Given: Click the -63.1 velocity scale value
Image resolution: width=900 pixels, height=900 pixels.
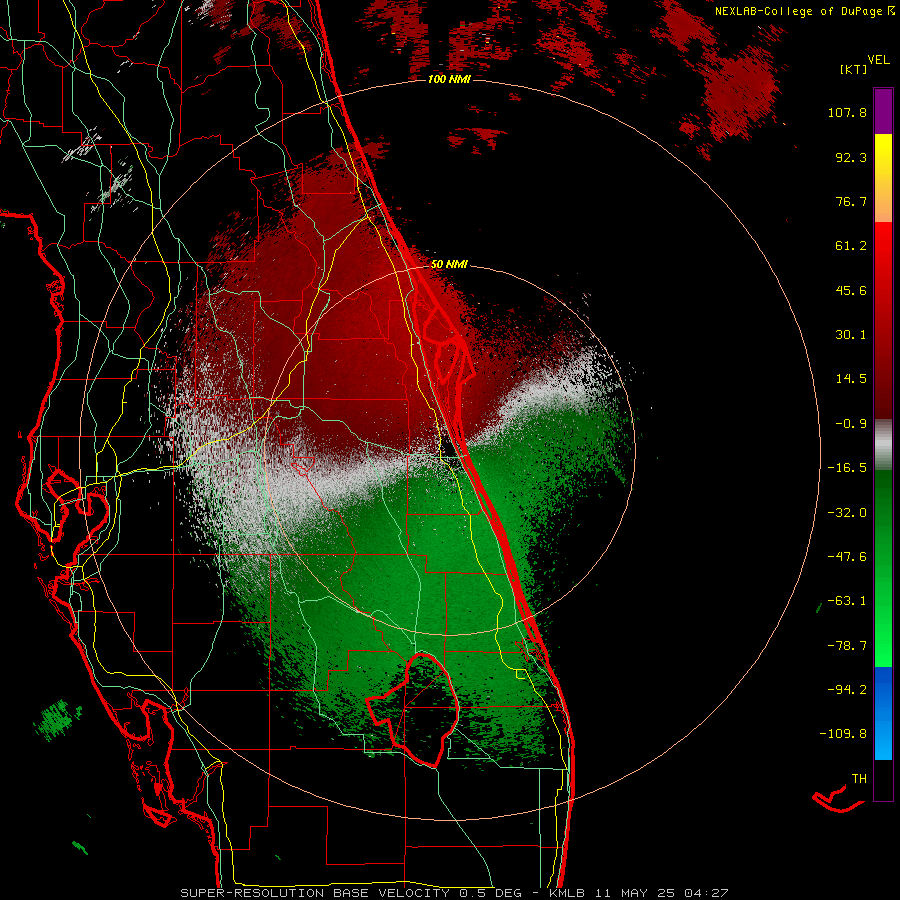Looking at the screenshot, I should pos(847,601).
